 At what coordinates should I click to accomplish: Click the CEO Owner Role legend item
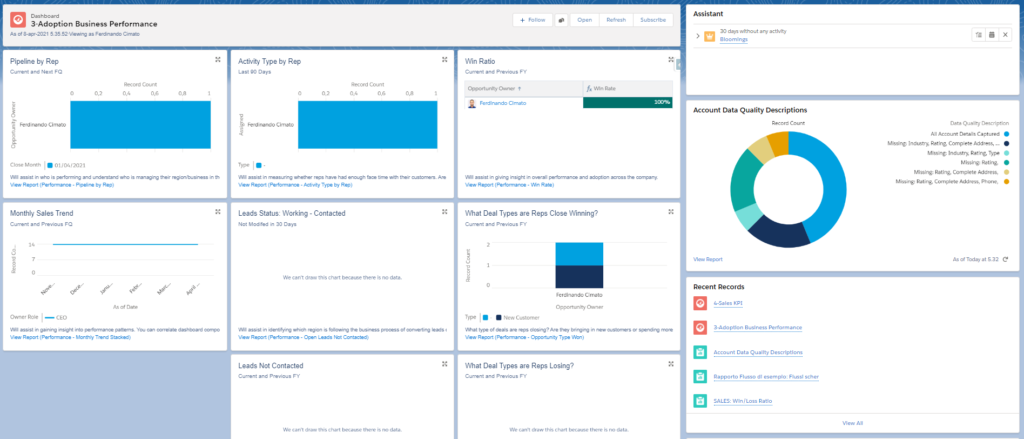55,317
